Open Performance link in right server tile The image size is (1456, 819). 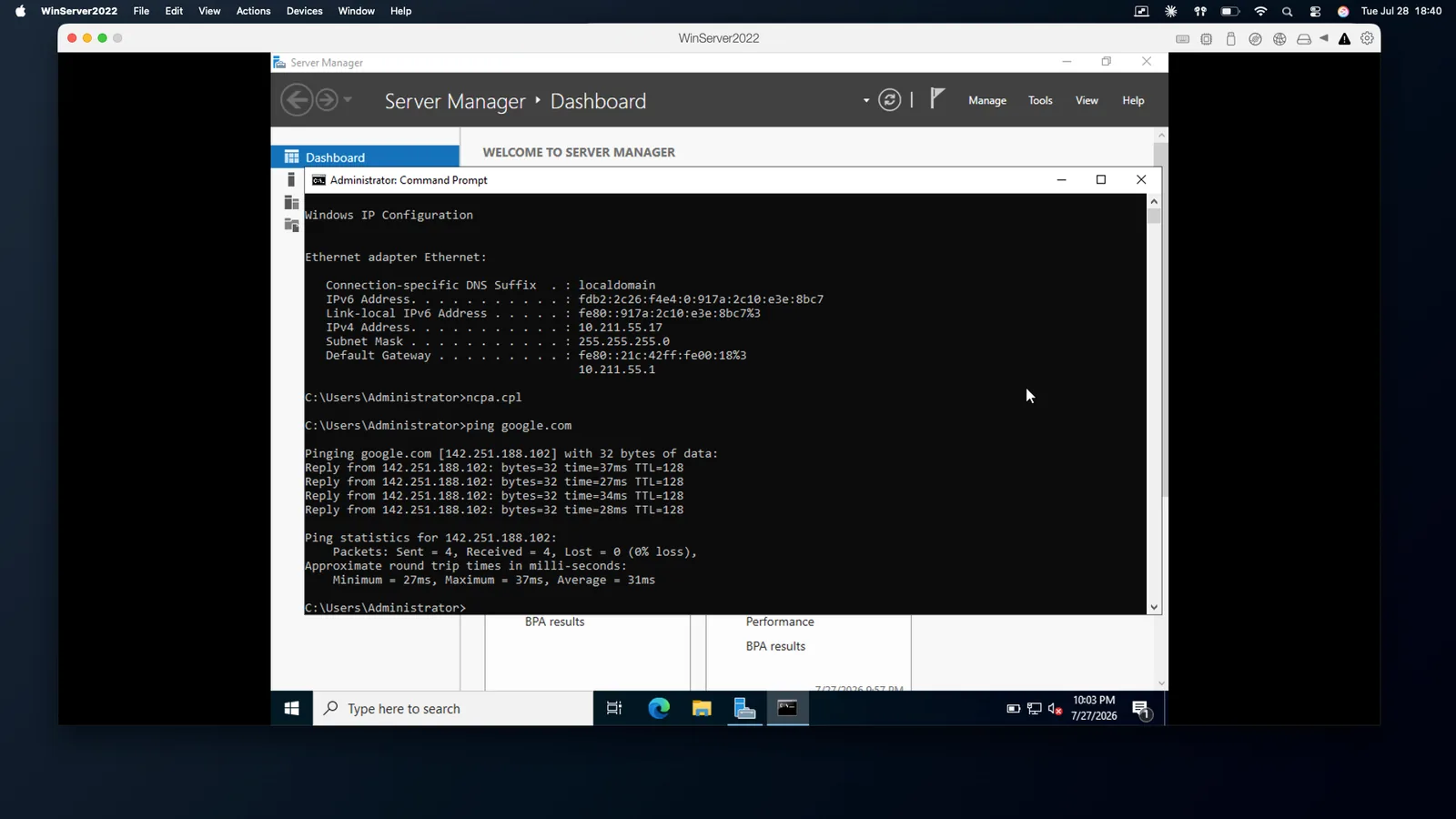tap(780, 622)
